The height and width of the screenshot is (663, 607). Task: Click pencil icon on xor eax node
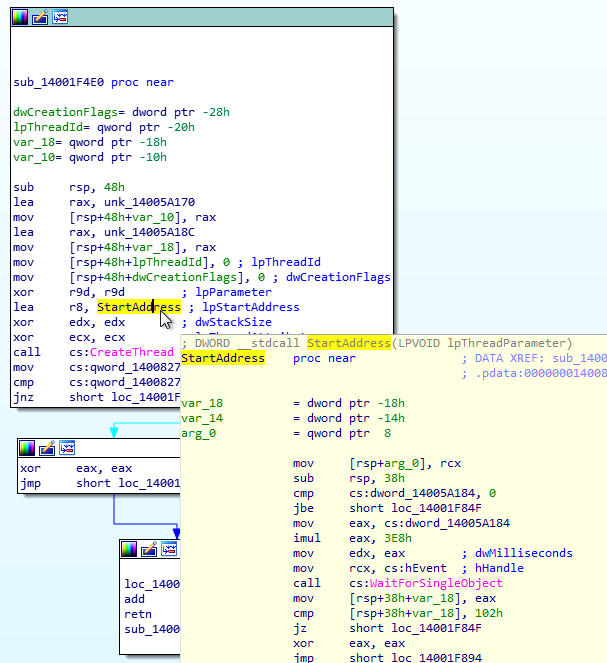coord(47,448)
